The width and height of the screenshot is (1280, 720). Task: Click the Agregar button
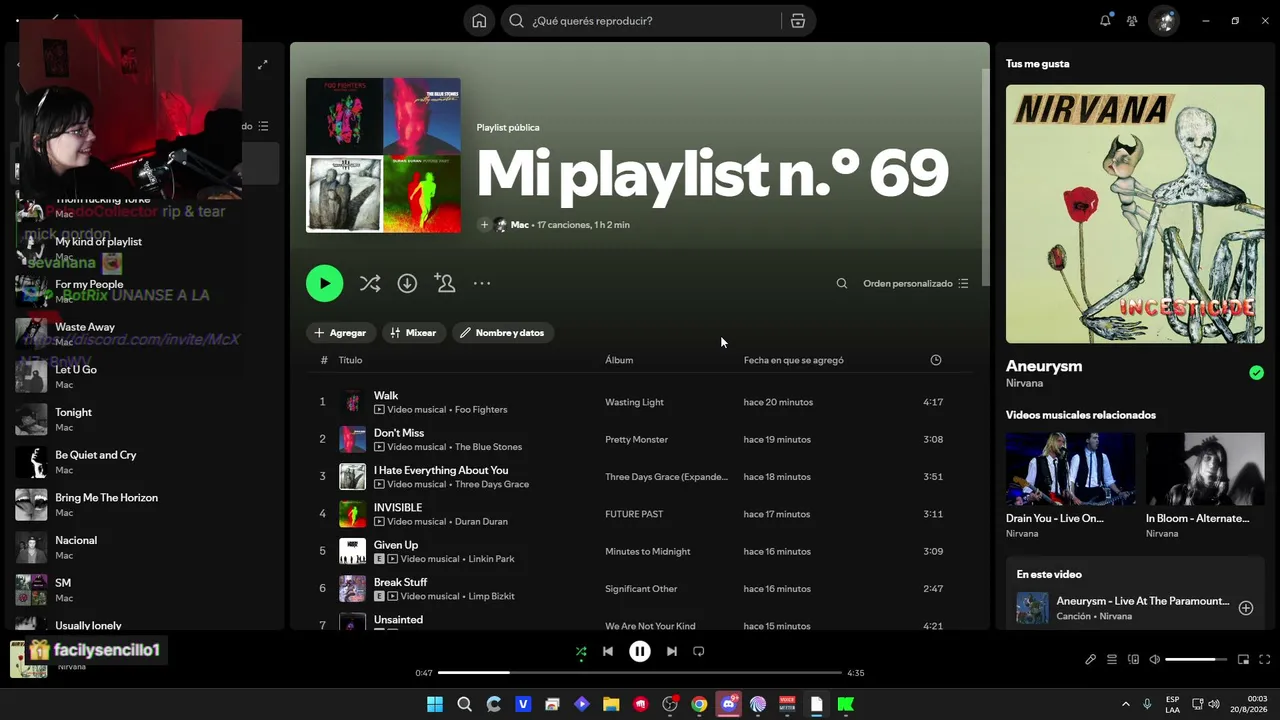340,333
